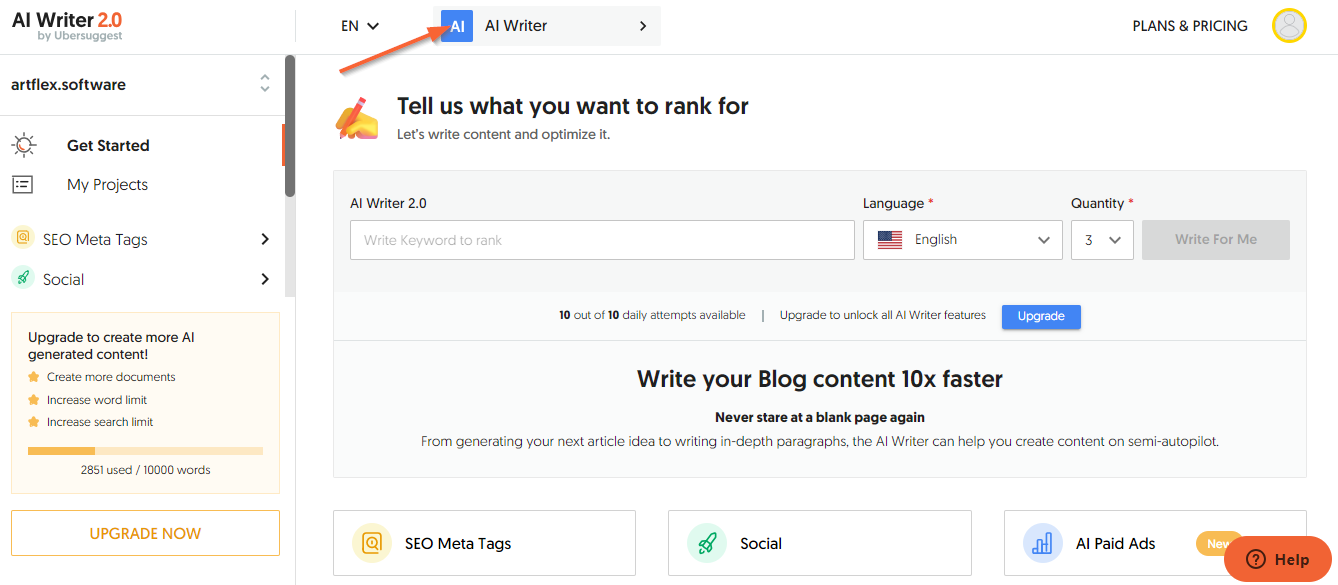1338x585 pixels.
Task: Click the Upgrade Now button
Action: click(145, 533)
